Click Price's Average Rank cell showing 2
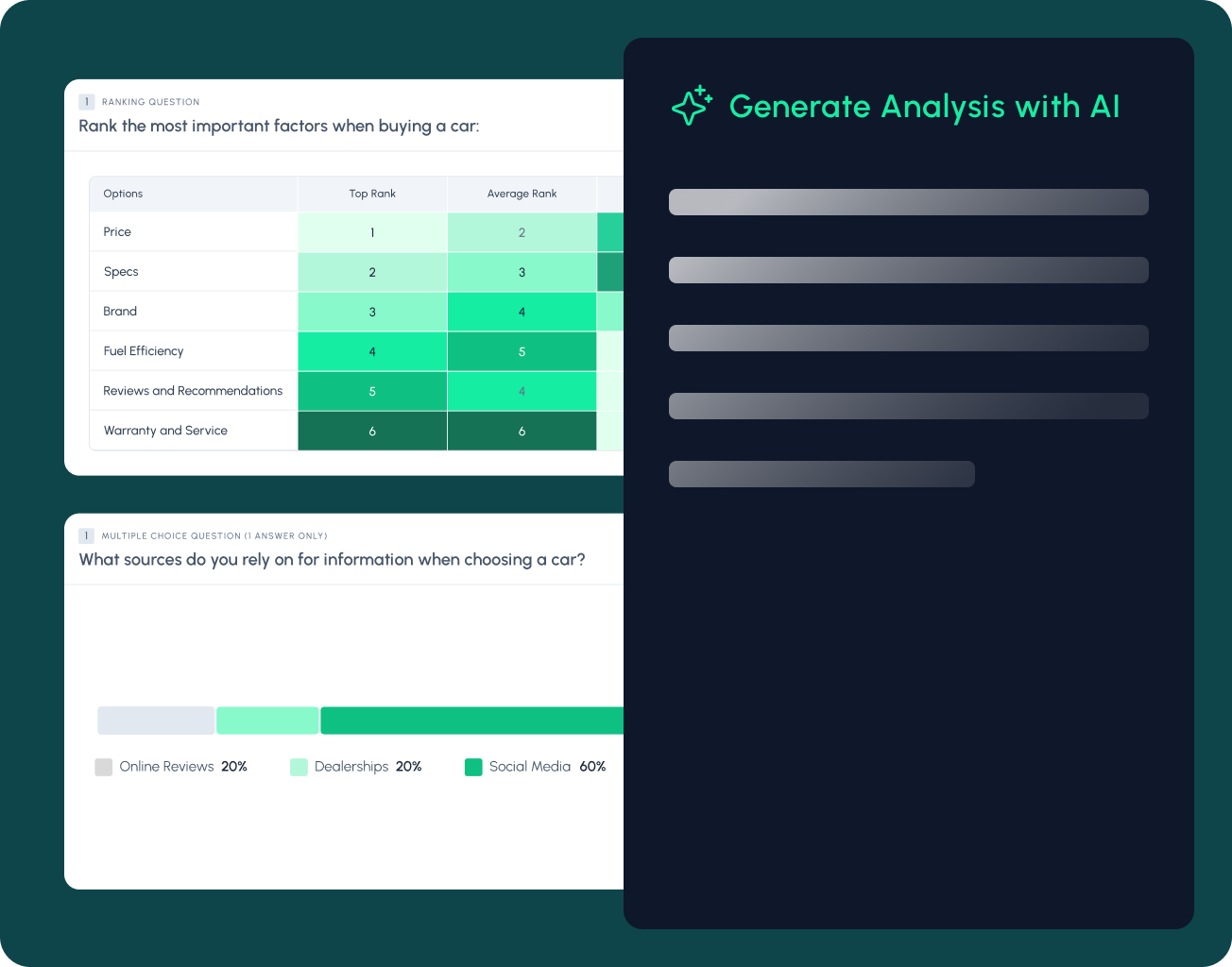 tap(522, 232)
